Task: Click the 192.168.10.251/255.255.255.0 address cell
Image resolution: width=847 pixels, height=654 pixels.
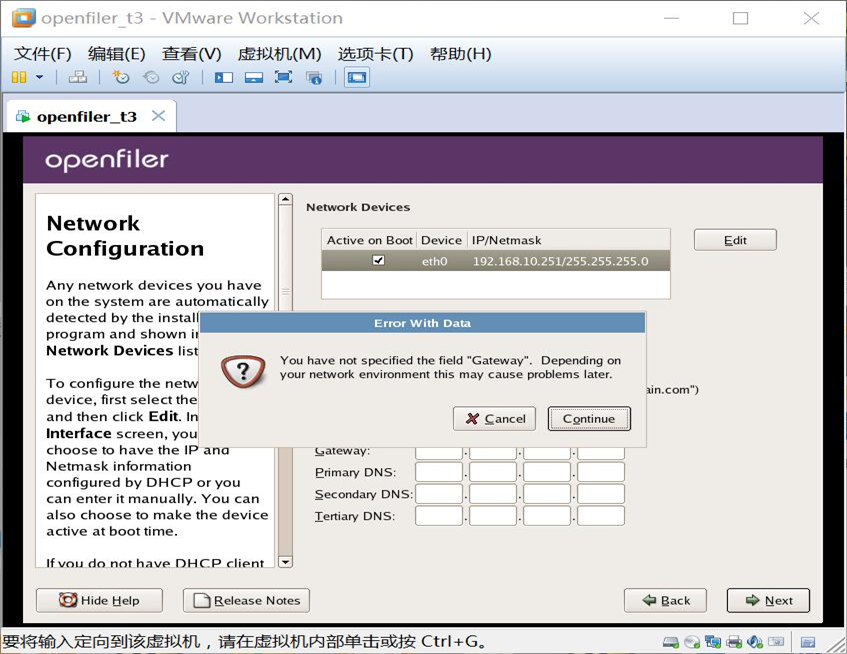Action: pos(560,261)
